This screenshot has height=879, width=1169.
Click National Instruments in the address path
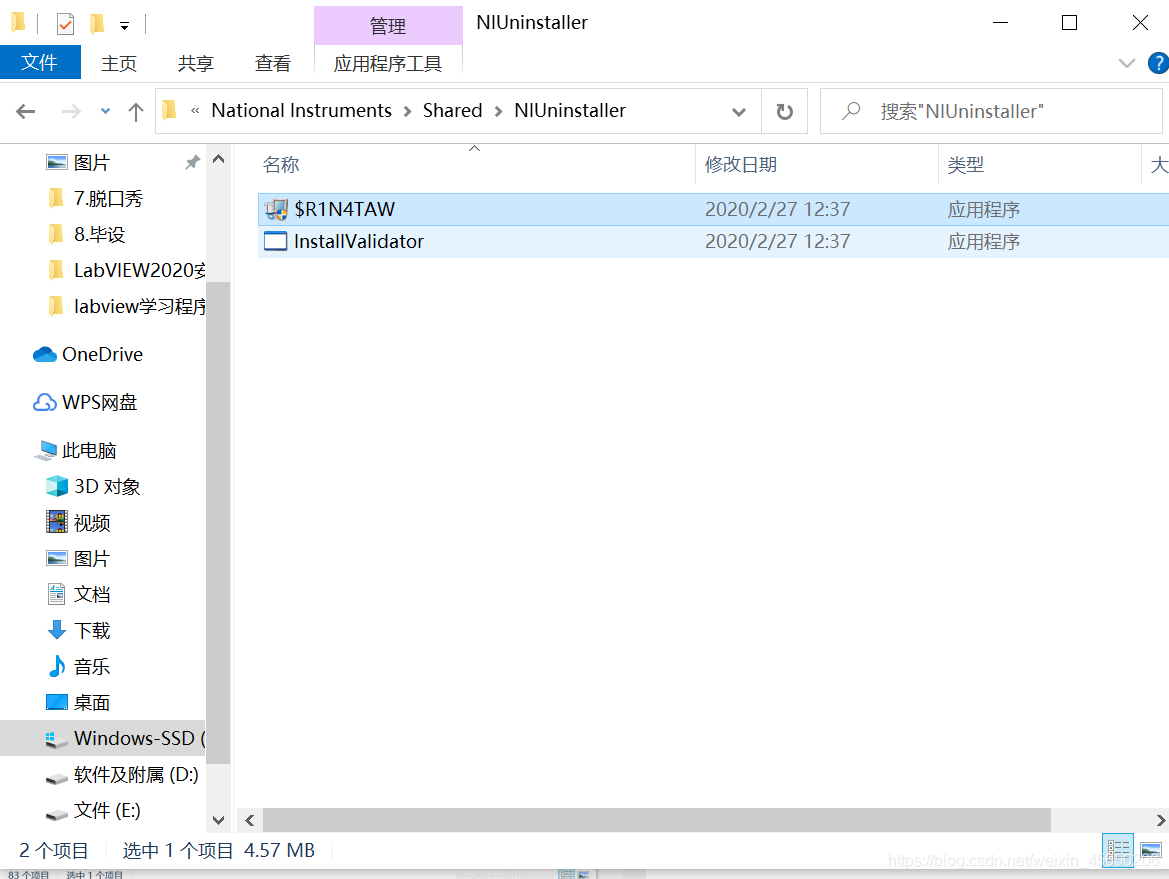click(302, 110)
